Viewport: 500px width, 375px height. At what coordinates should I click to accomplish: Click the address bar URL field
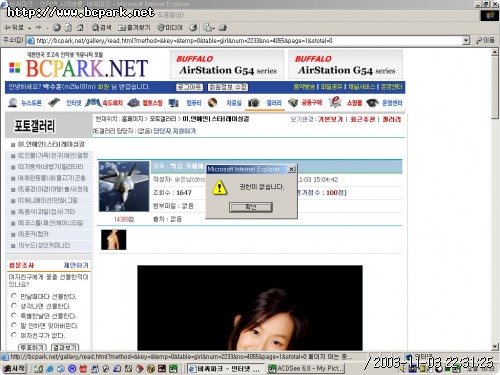(x=248, y=41)
